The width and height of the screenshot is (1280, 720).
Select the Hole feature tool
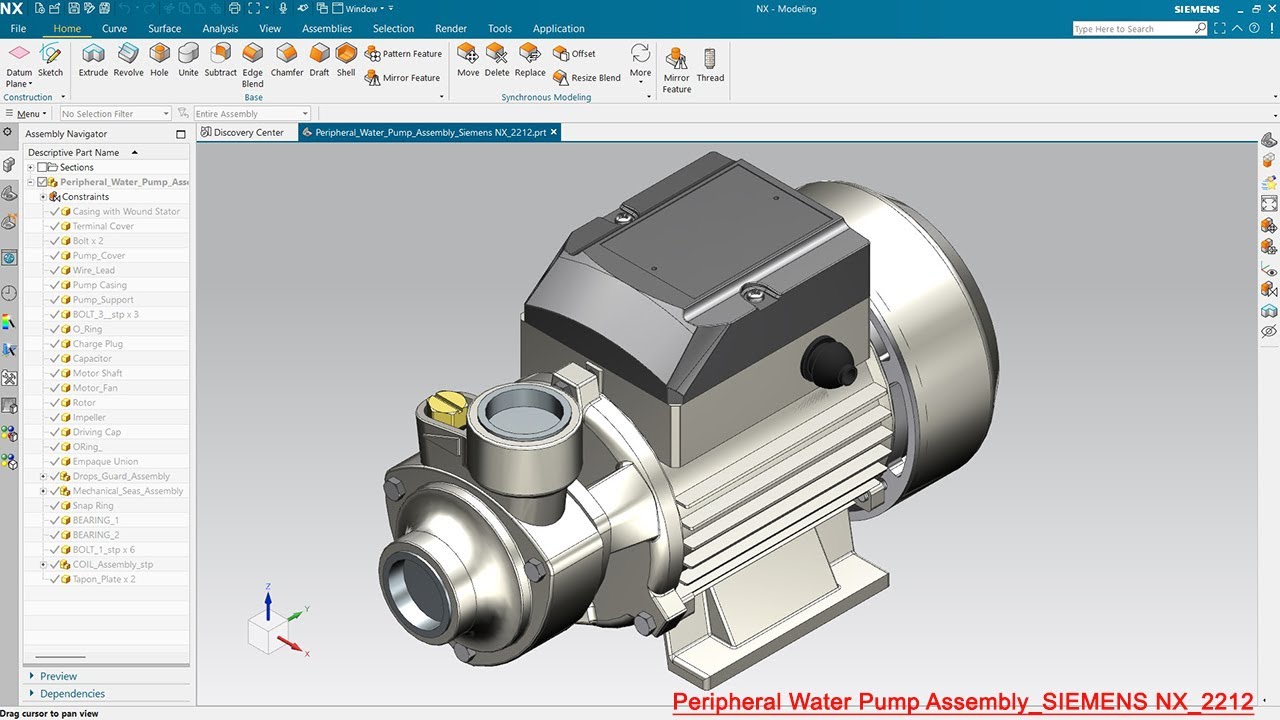click(159, 60)
